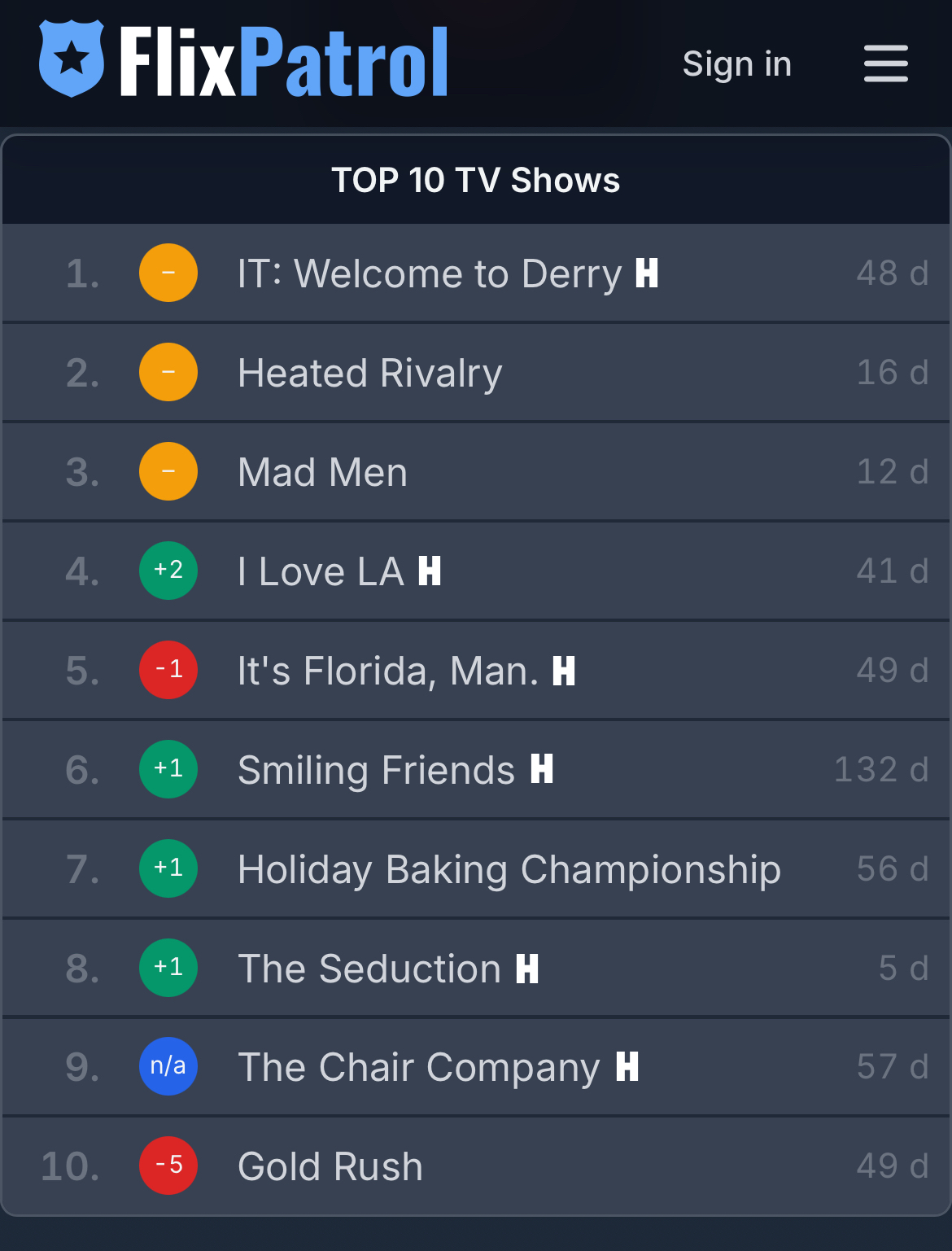The height and width of the screenshot is (1251, 952).
Task: Click orange unchanged badge beside Mad Men
Action: tap(168, 471)
